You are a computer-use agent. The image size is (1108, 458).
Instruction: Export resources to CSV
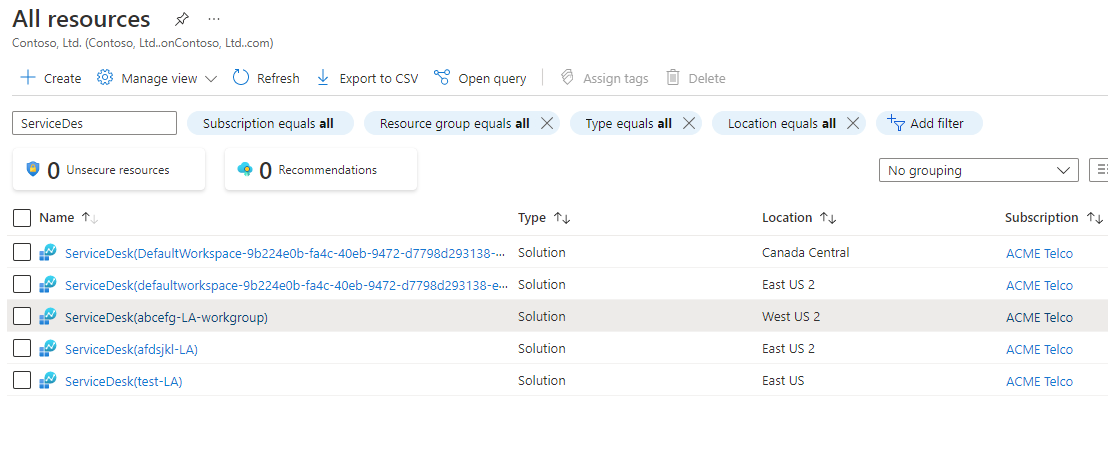(367, 78)
